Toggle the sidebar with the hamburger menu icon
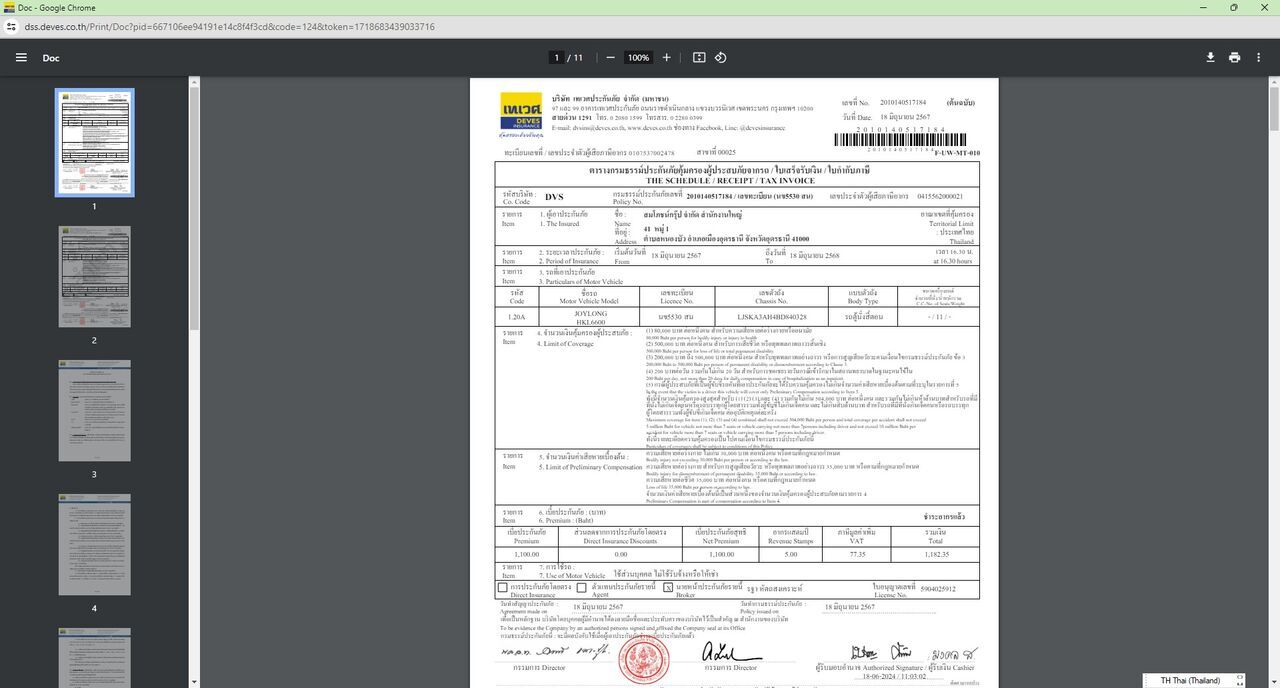This screenshot has width=1280, height=688. point(21,58)
